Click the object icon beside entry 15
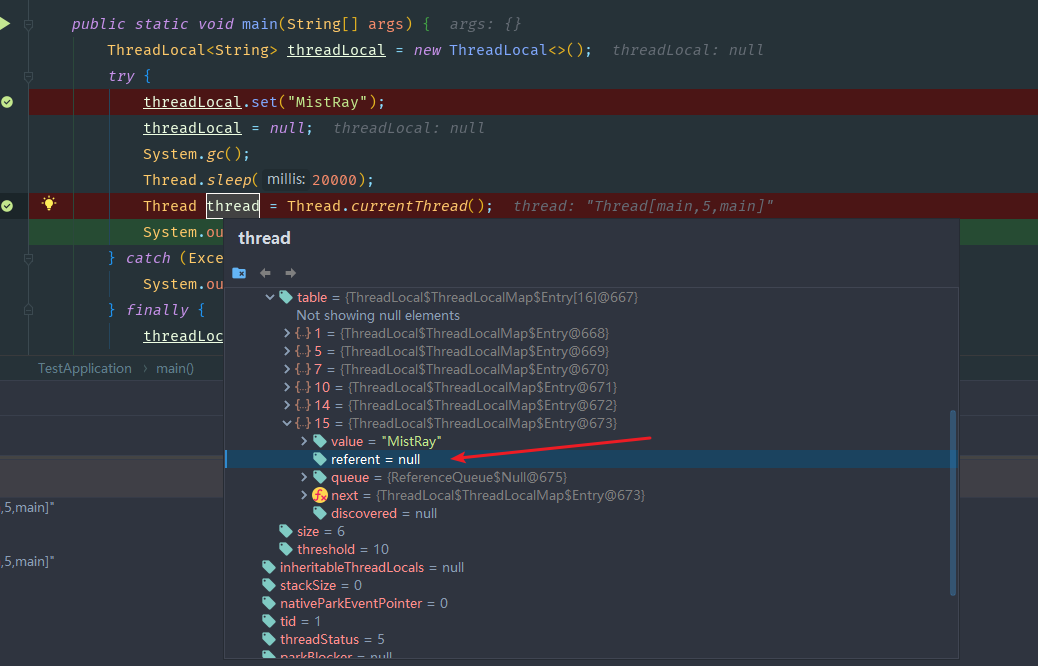Viewport: 1038px width, 666px height. [303, 423]
